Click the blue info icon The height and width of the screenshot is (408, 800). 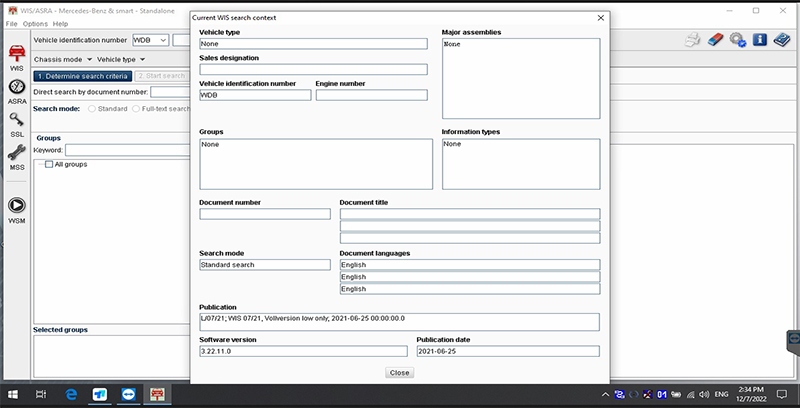click(760, 40)
